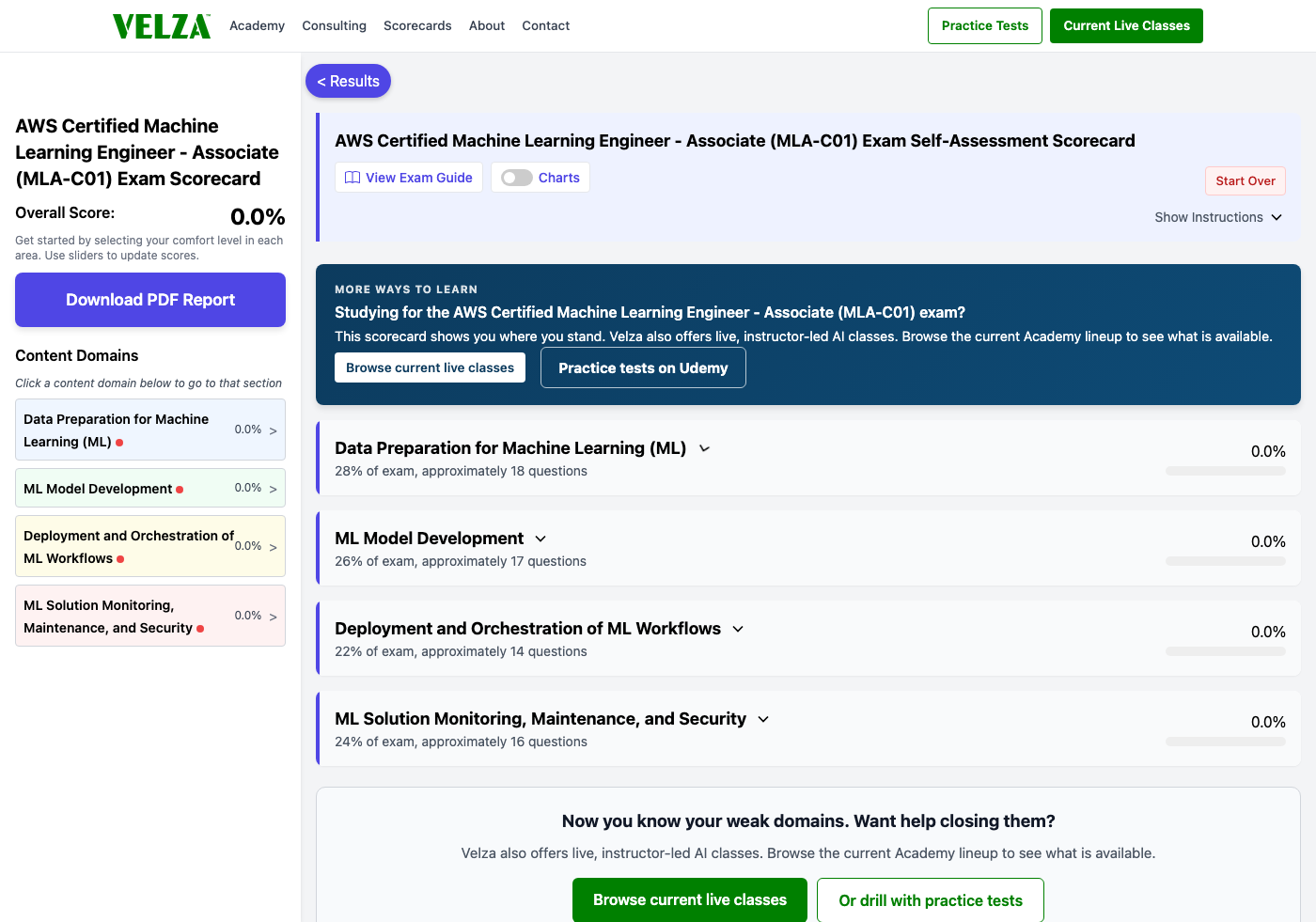
Task: Open the Contact menu item
Action: [546, 25]
